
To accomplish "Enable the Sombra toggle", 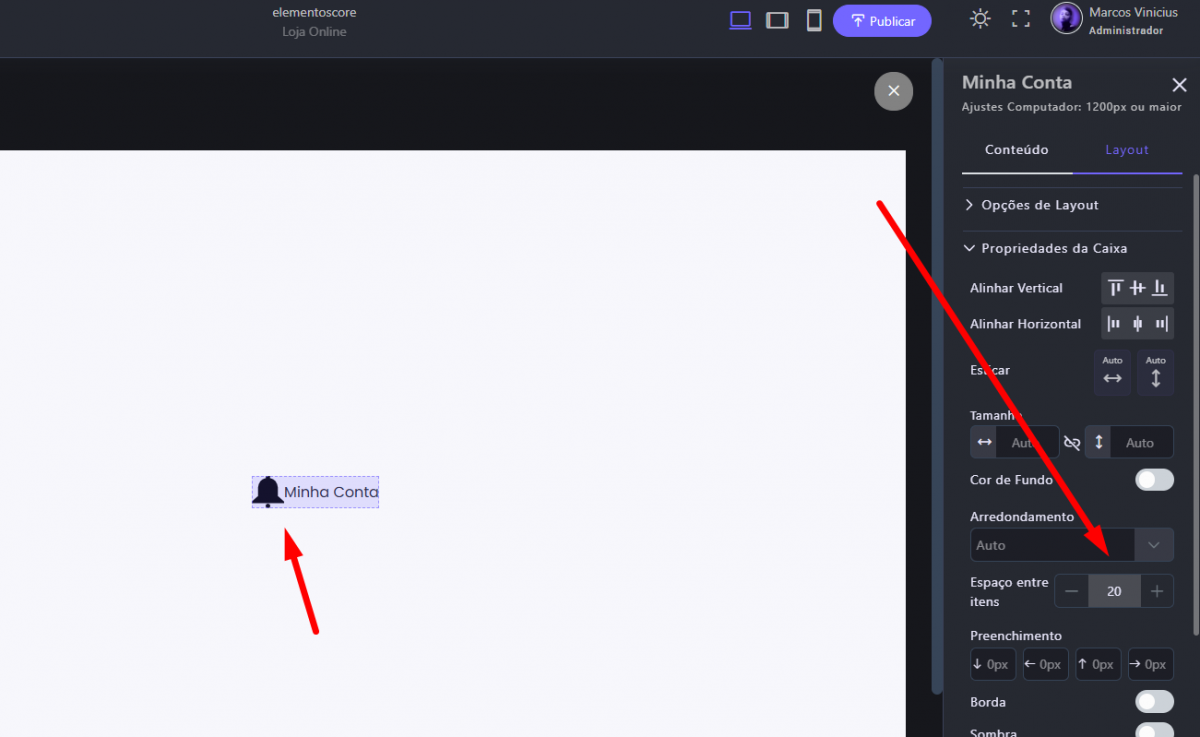I will (1154, 731).
